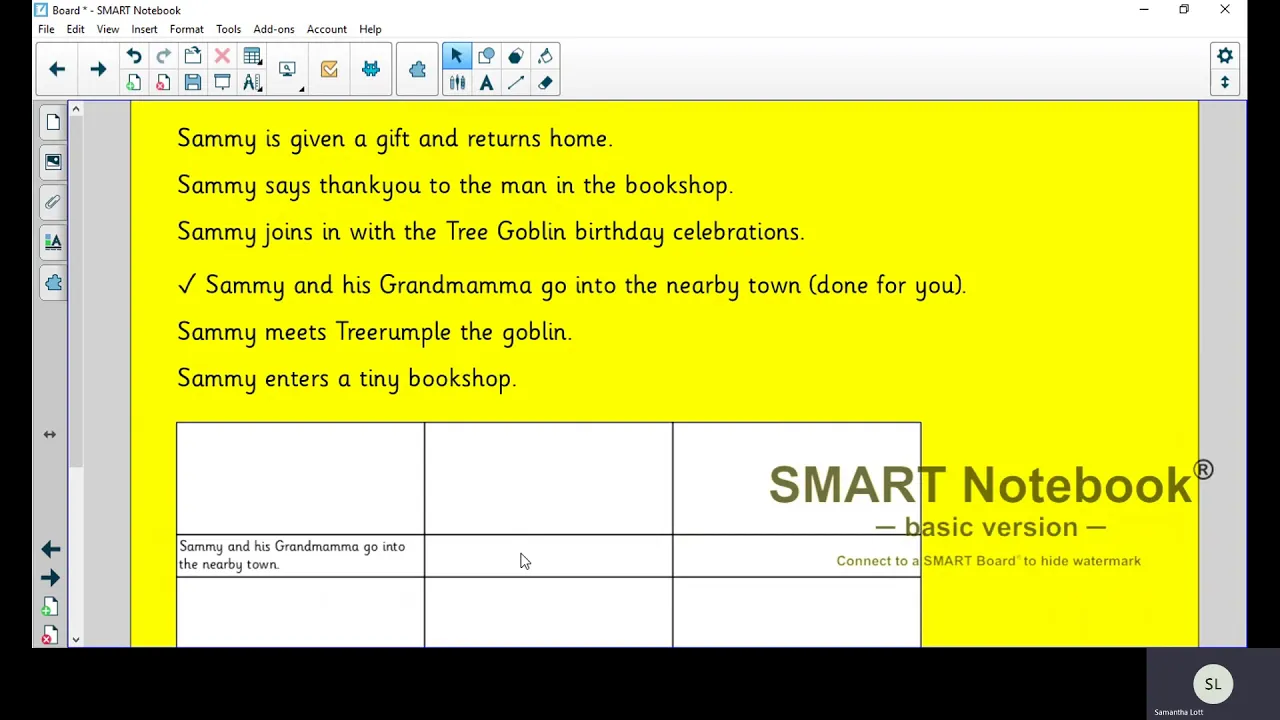
Task: Open the toolbar settings gear icon
Action: [x=1225, y=56]
